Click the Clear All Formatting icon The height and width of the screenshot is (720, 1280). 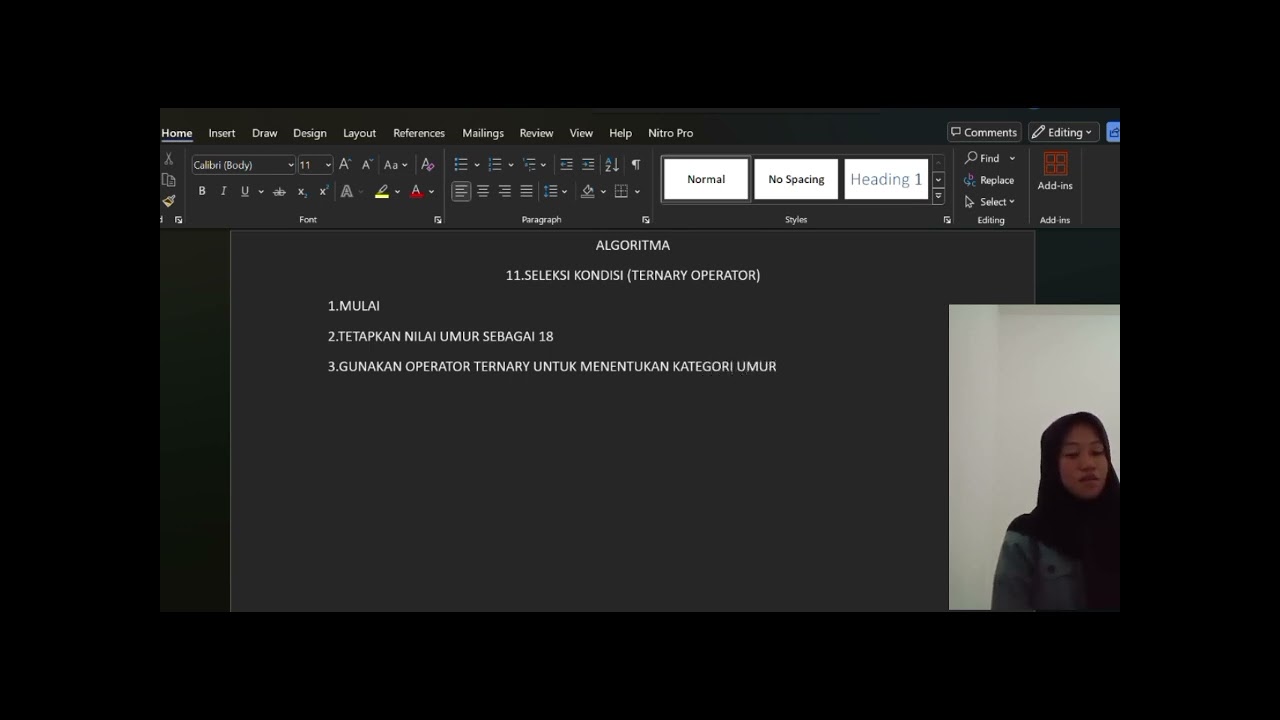(428, 165)
